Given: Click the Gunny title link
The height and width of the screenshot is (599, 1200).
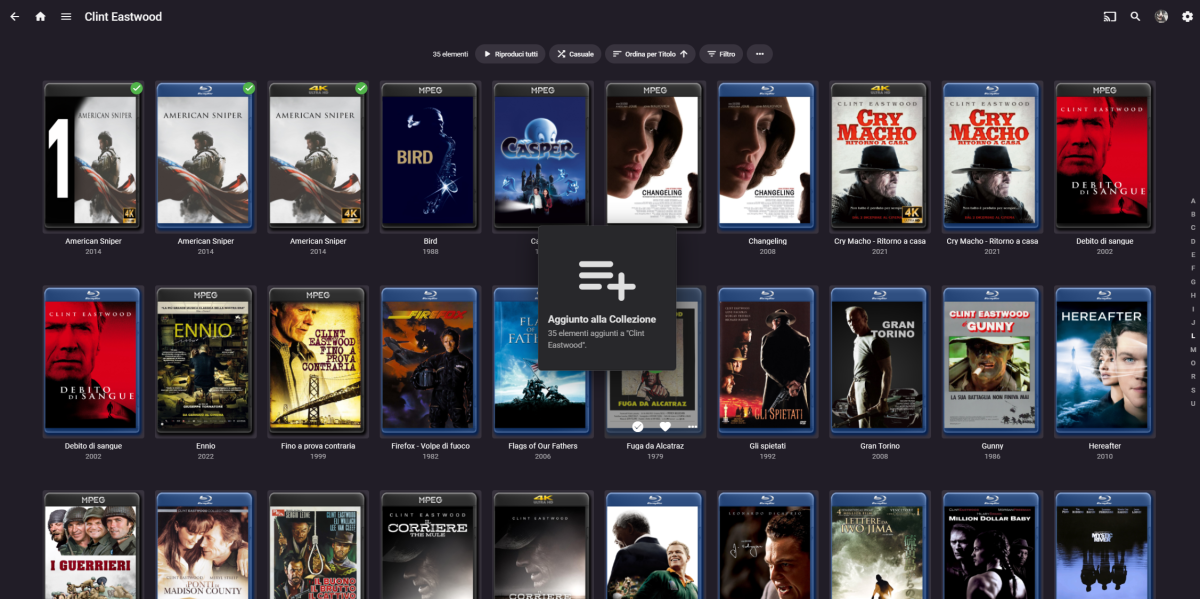Looking at the screenshot, I should 992,446.
